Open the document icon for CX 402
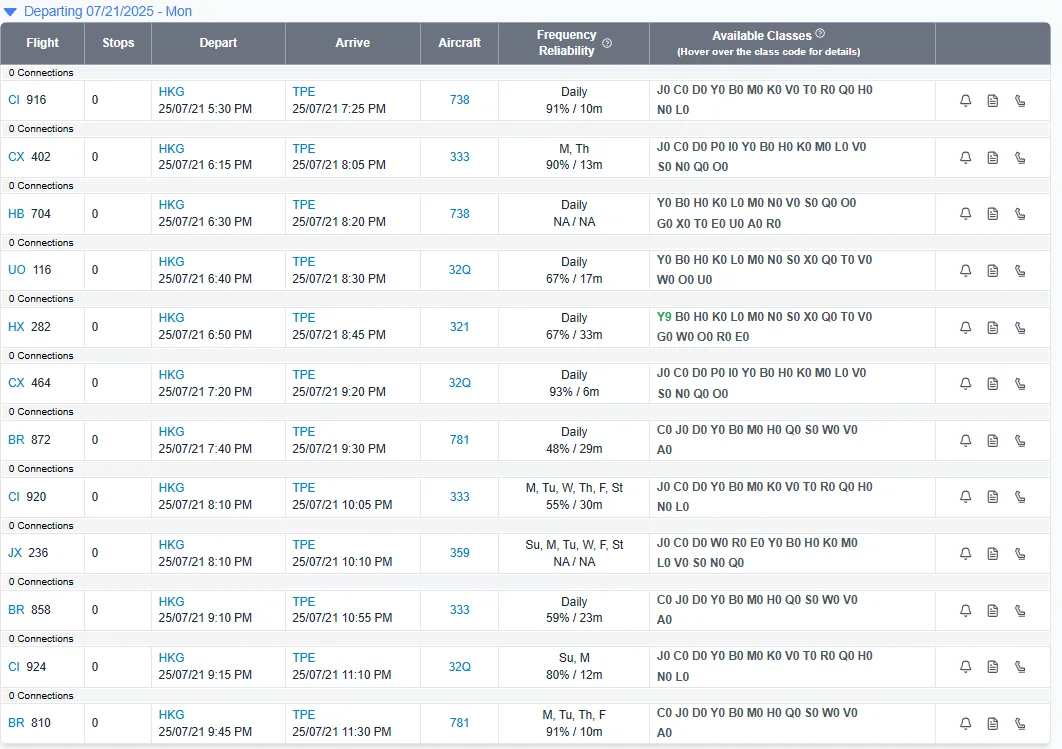The width and height of the screenshot is (1062, 749). click(993, 158)
